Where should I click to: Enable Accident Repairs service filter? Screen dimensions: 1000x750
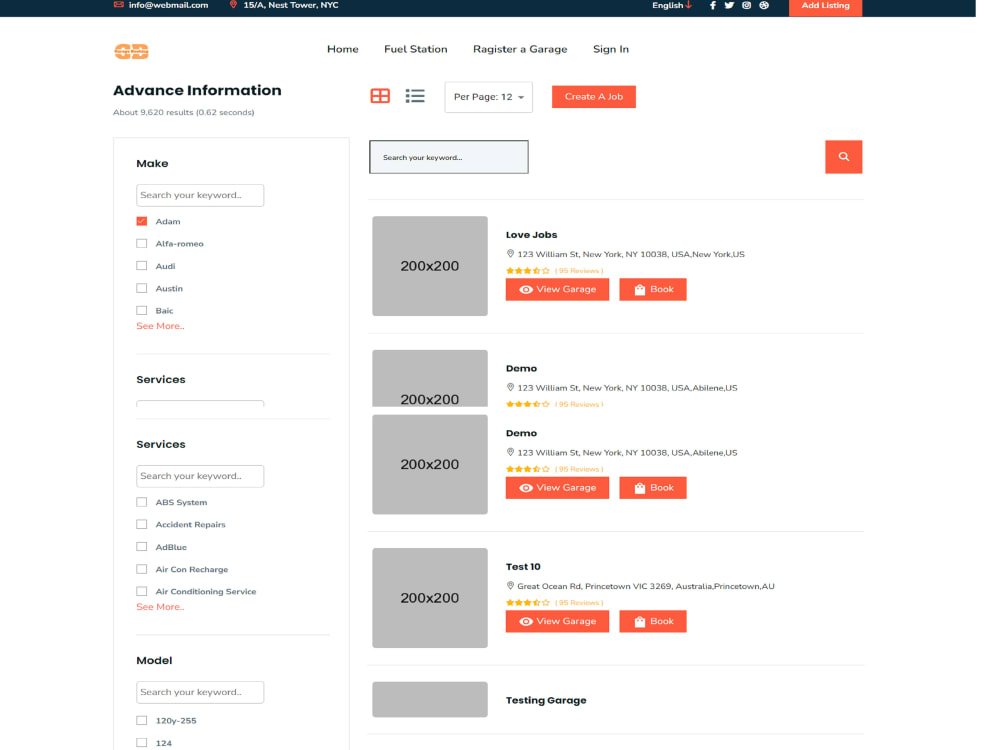point(142,524)
